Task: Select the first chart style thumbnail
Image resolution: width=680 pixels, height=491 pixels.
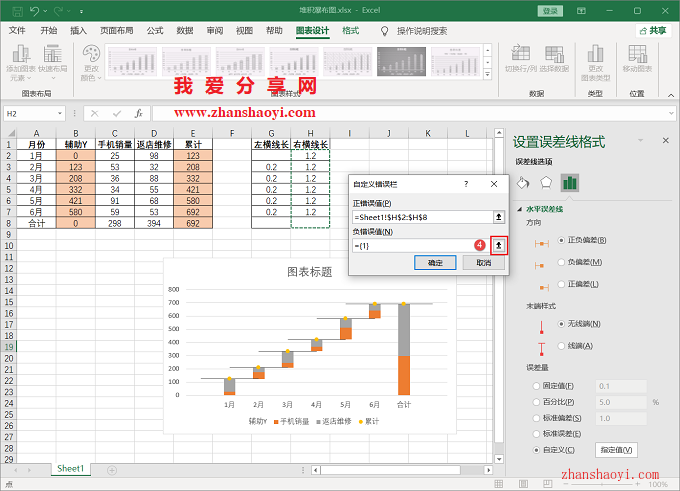Action: click(132, 62)
